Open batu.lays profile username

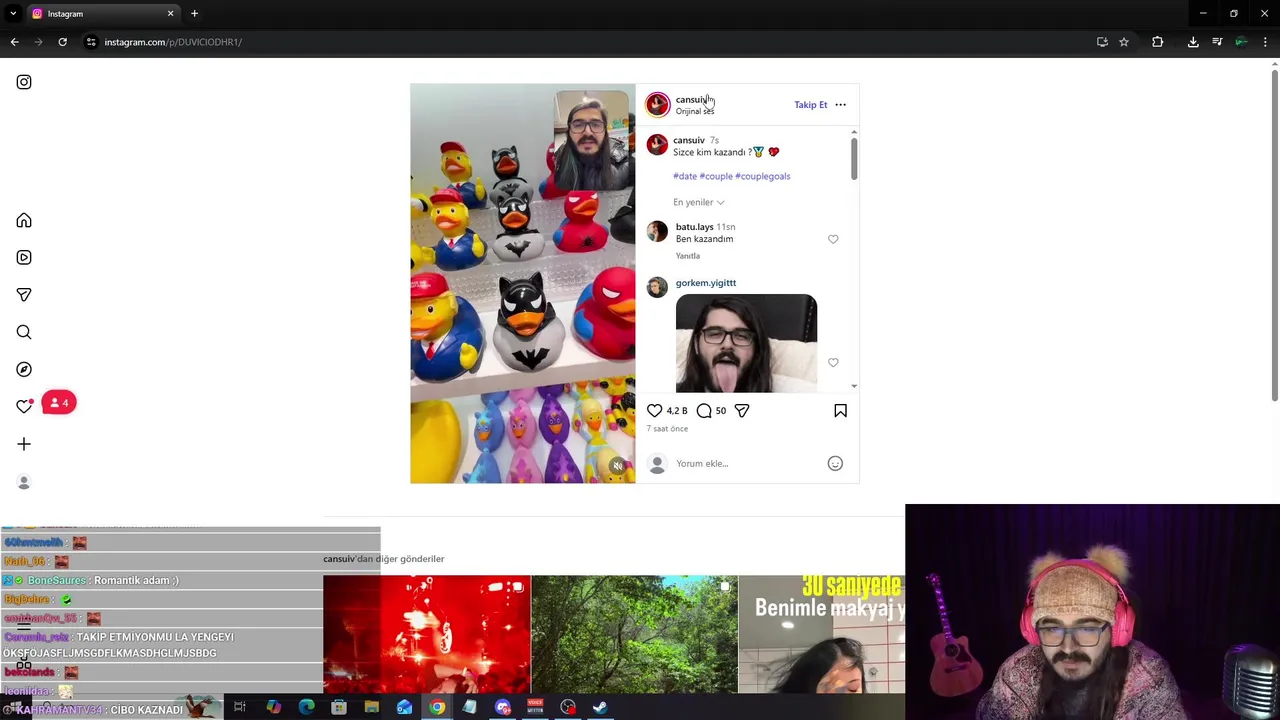click(x=694, y=227)
